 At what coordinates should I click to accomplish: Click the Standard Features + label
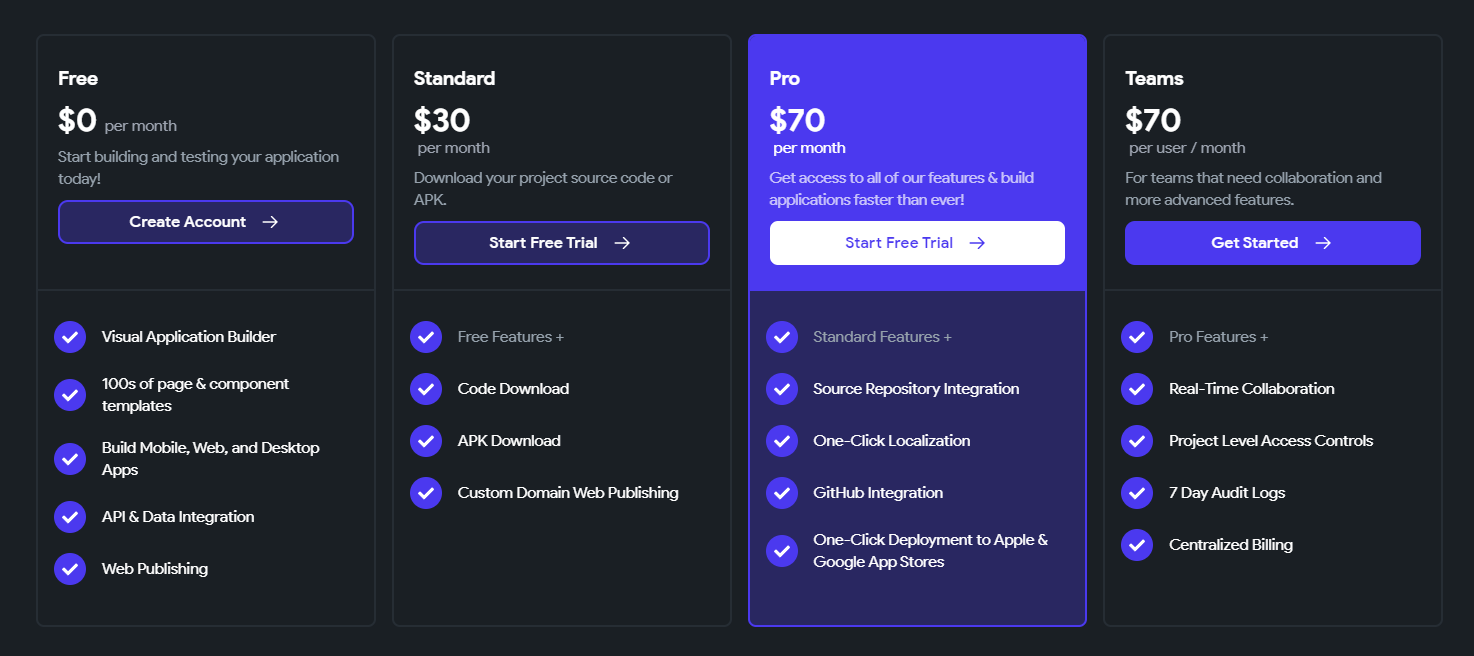[882, 336]
